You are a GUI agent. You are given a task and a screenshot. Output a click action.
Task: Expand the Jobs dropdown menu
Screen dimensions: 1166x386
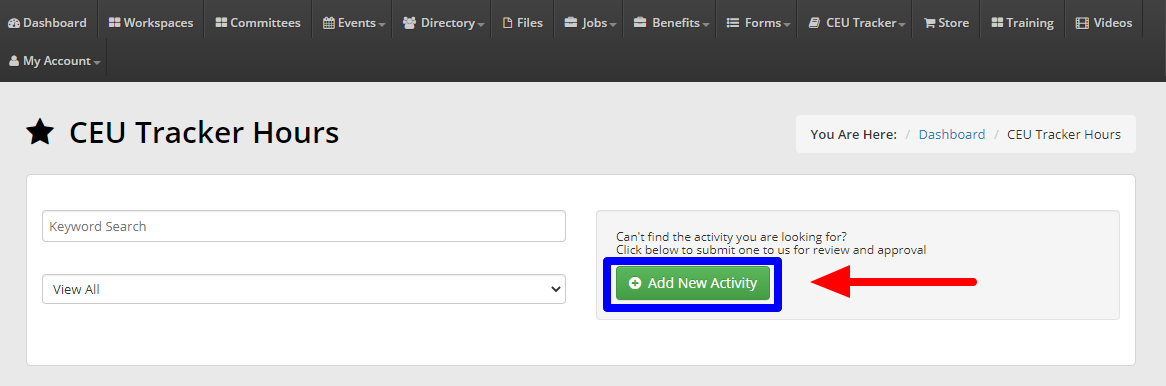click(590, 23)
